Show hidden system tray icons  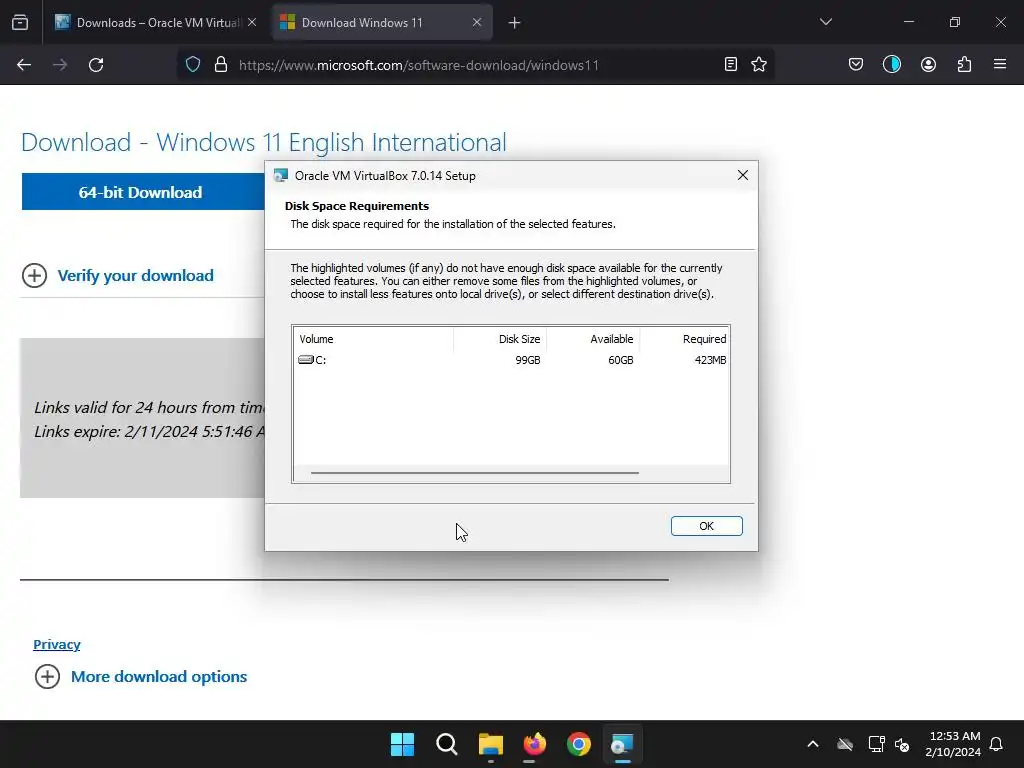(812, 744)
